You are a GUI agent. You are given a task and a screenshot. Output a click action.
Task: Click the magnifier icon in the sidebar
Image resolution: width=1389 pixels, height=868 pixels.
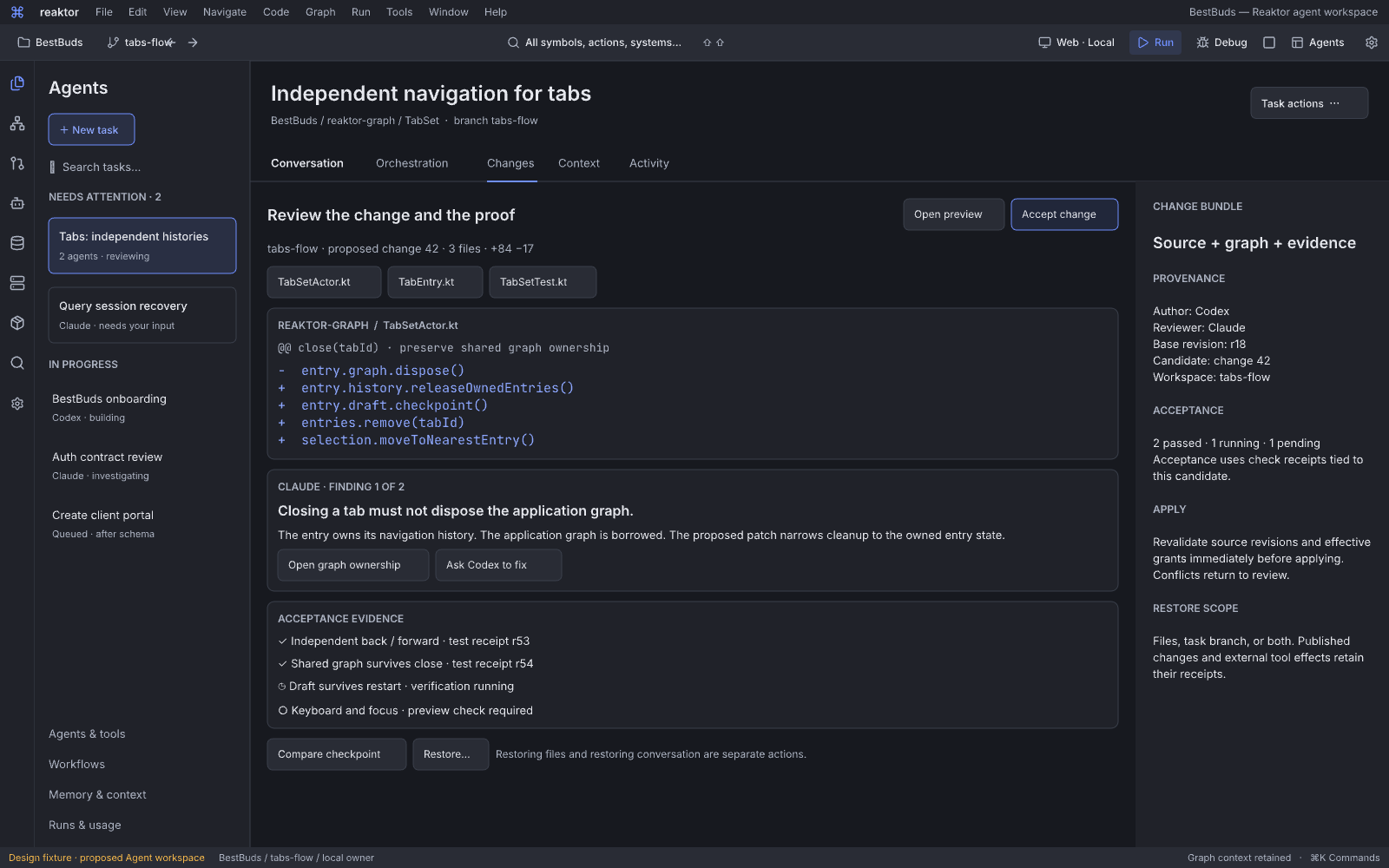point(17,363)
